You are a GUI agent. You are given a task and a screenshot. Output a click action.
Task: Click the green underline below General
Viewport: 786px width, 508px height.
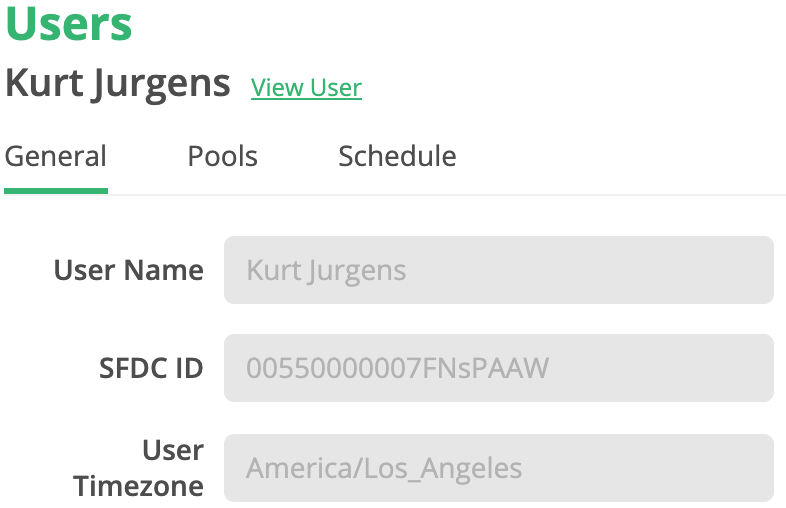coord(56,190)
